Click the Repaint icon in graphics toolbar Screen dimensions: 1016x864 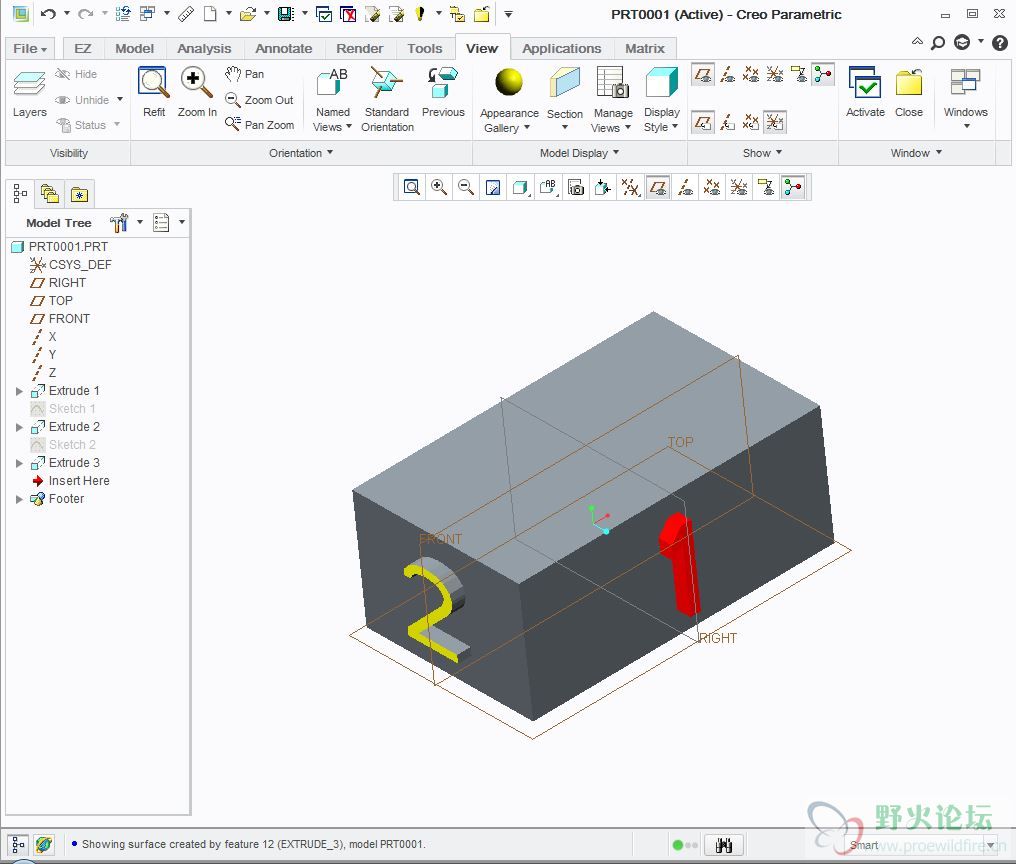[493, 187]
